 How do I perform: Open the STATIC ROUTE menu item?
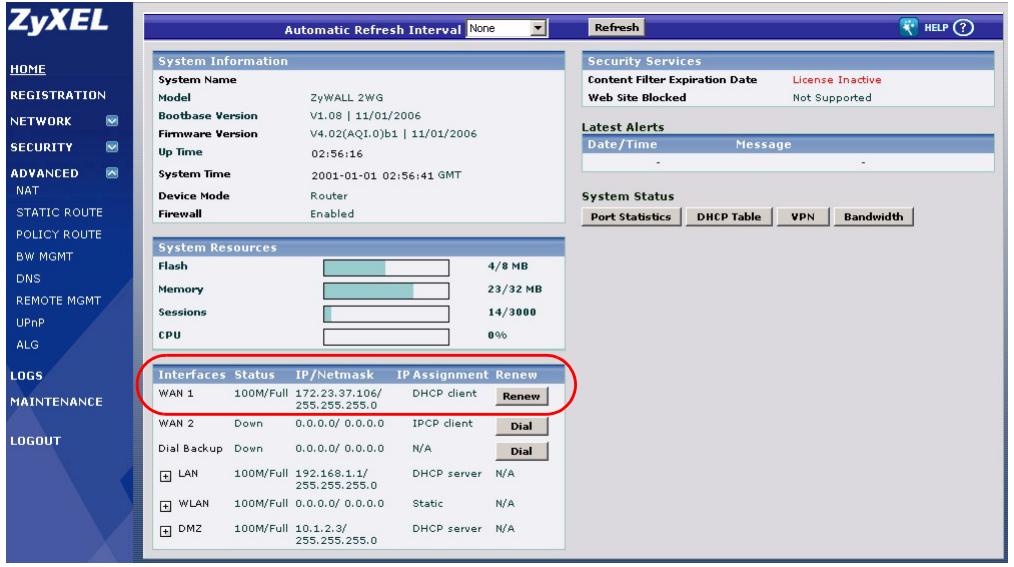pyautogui.click(x=59, y=213)
